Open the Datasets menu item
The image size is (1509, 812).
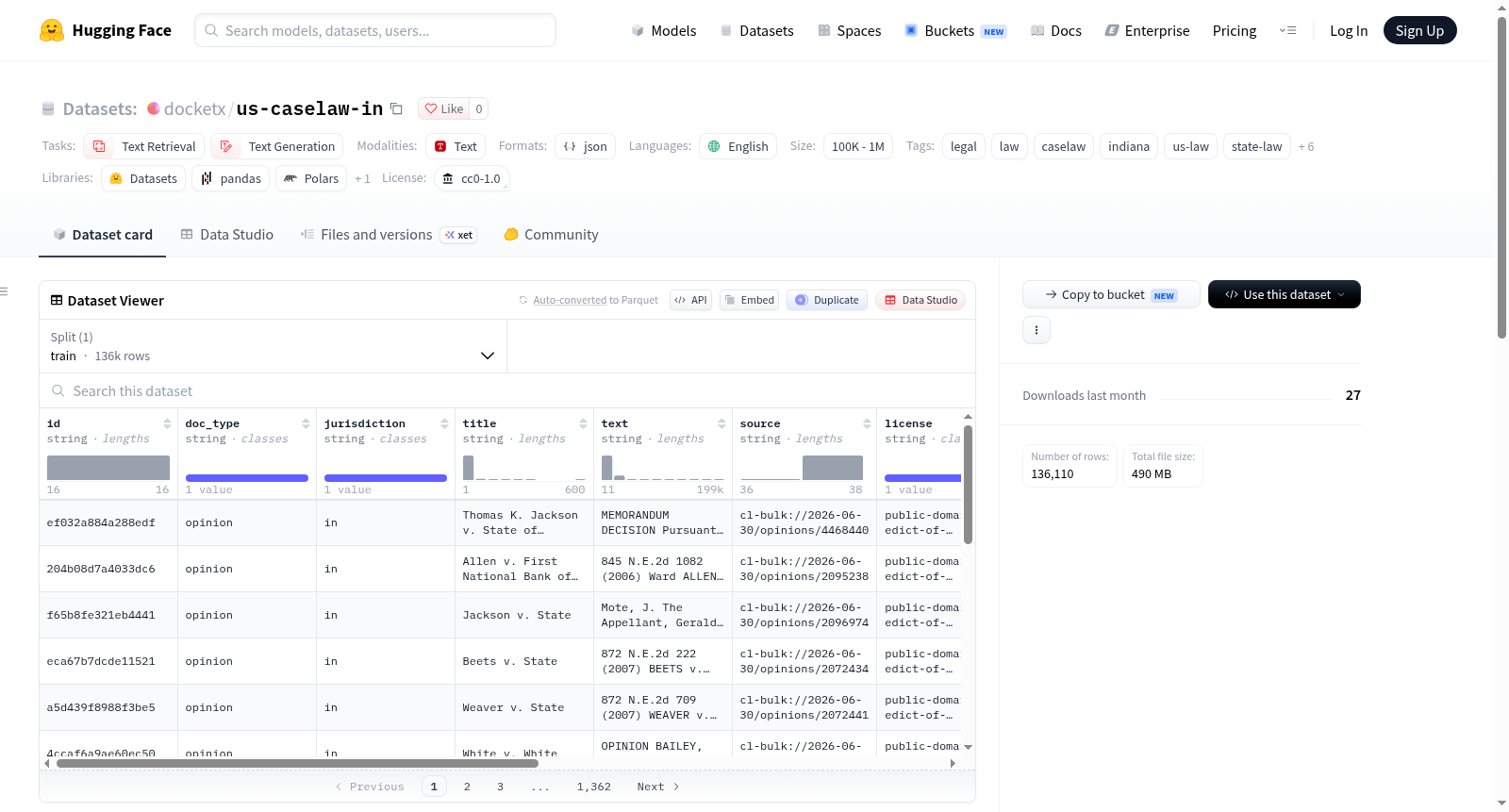[x=756, y=30]
